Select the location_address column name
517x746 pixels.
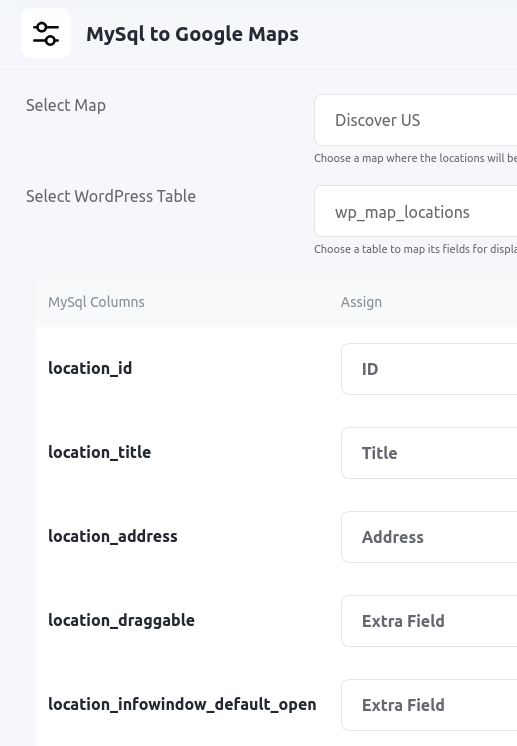pyautogui.click(x=113, y=536)
